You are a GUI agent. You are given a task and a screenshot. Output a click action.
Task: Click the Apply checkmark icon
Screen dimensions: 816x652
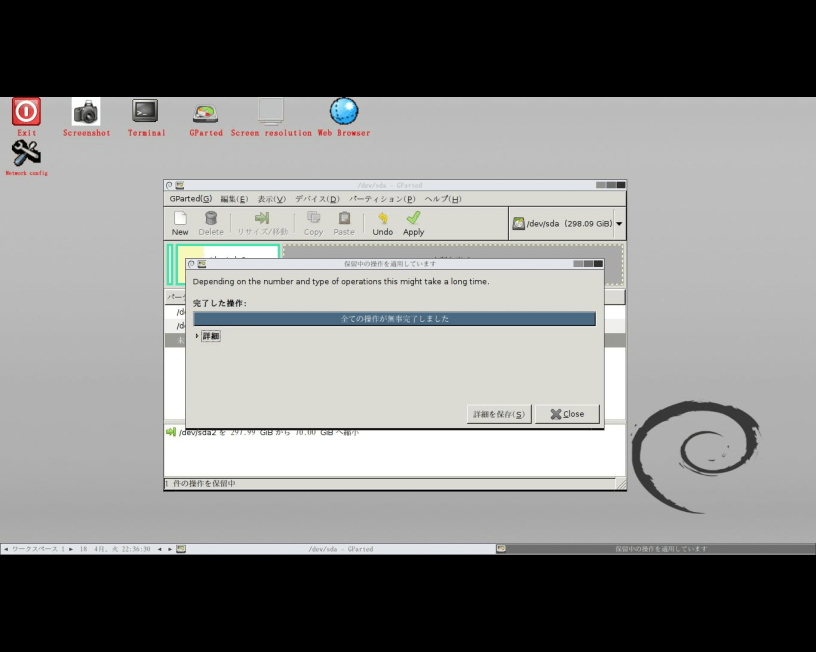point(414,223)
